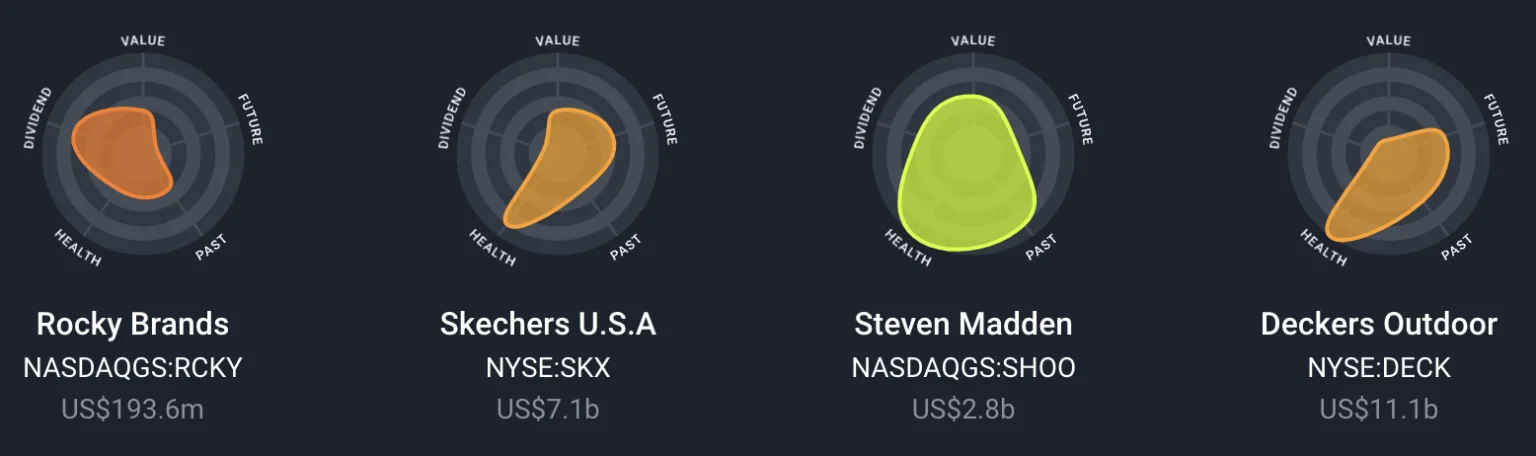Click the DIVIDEND label on the Rocky Brands chart
Viewport: 1536px width, 456px height.
click(38, 118)
